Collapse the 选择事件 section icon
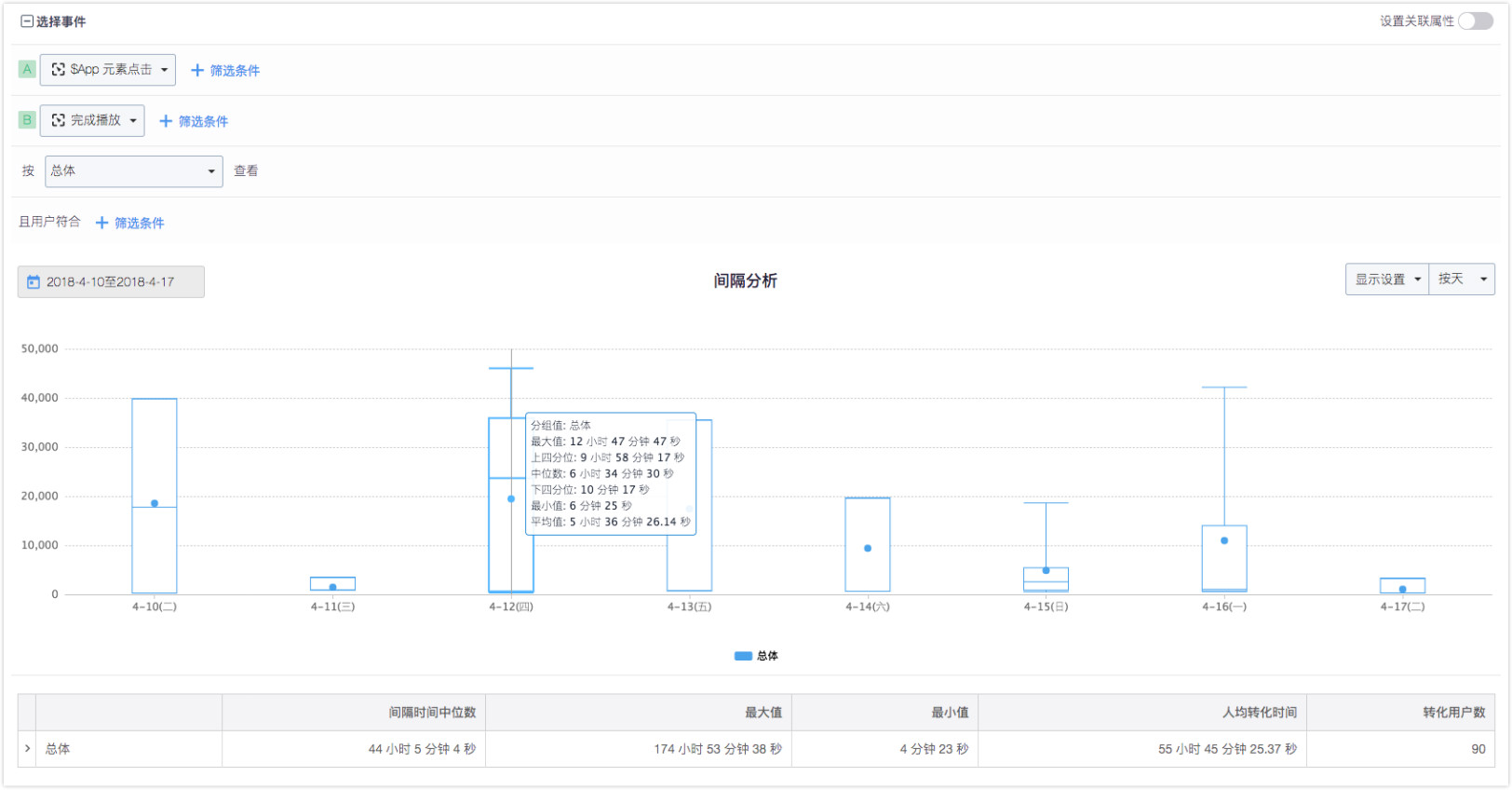This screenshot has height=790, width=1512. pyautogui.click(x=27, y=21)
